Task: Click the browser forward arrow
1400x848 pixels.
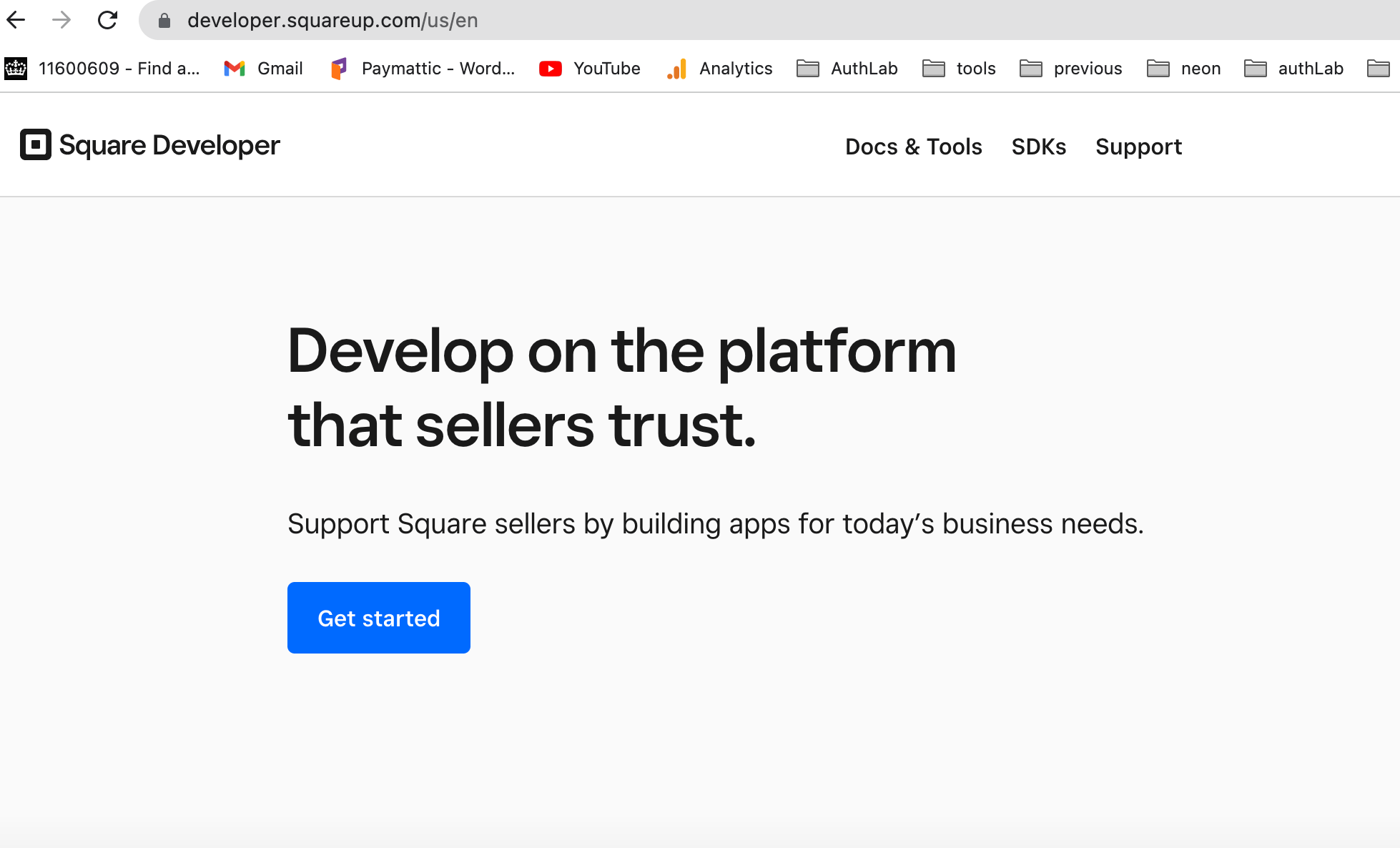Action: tap(60, 20)
